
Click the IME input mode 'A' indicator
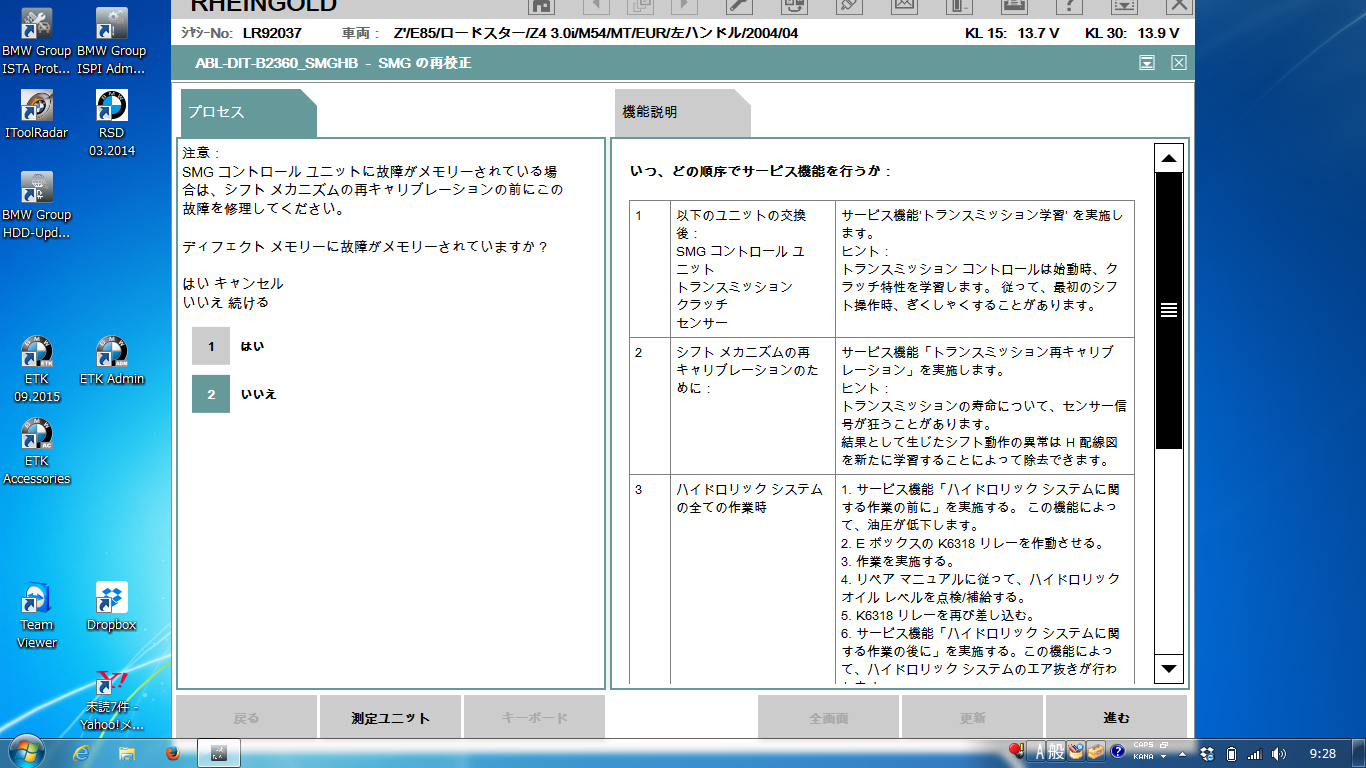pyautogui.click(x=1039, y=752)
